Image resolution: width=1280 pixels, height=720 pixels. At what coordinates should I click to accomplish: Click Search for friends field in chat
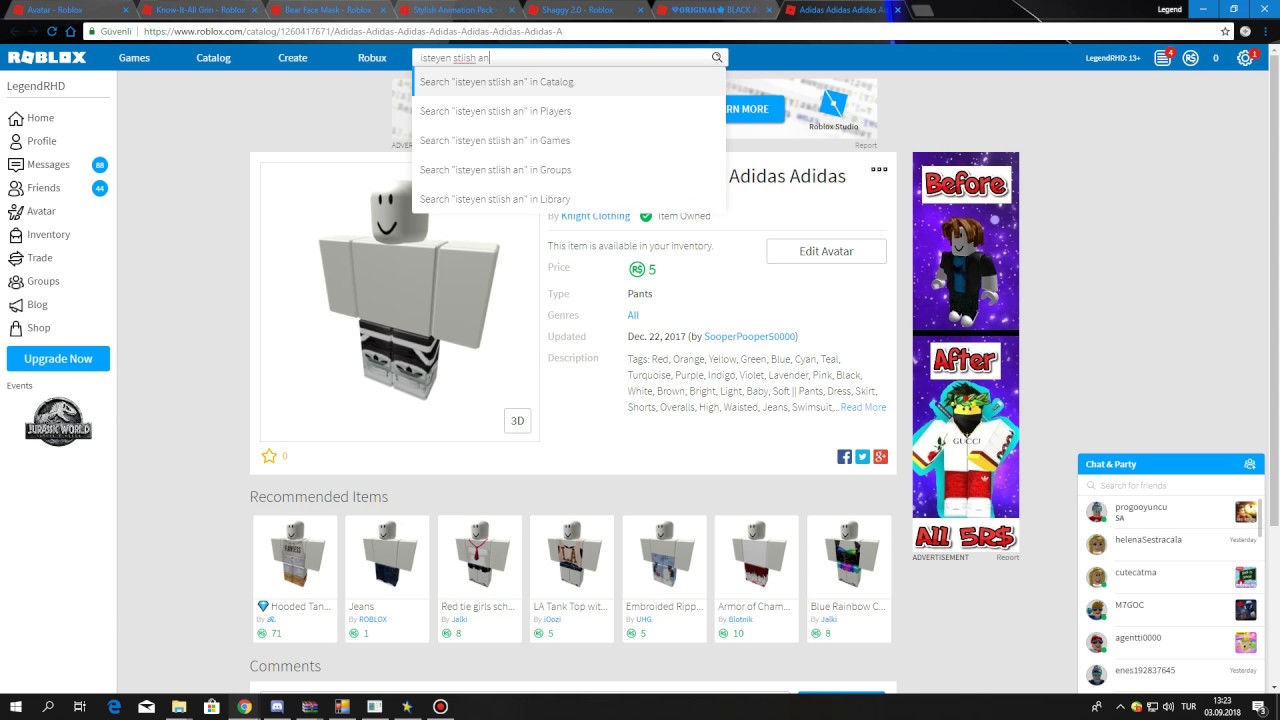pos(1170,485)
